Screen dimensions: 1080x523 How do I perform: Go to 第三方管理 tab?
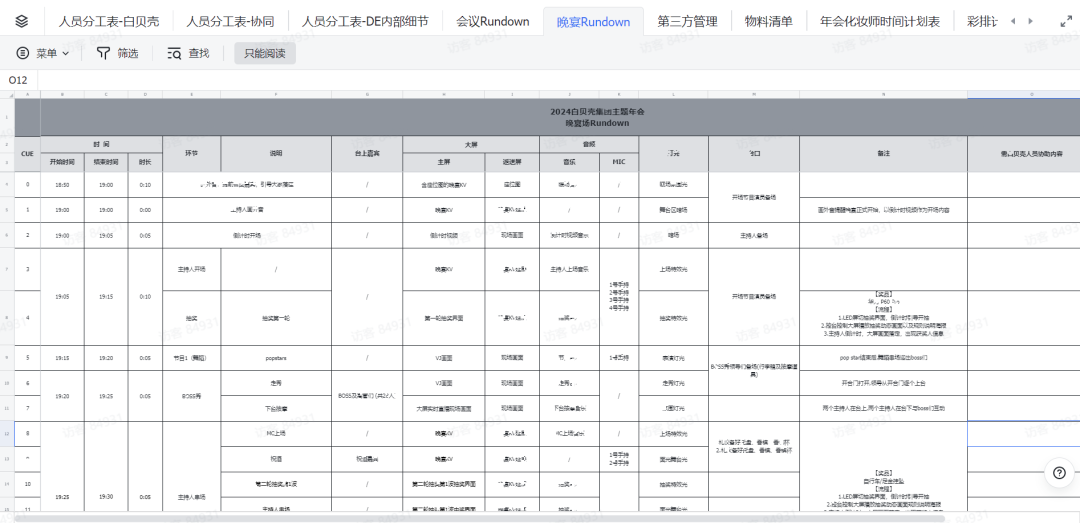pos(687,21)
